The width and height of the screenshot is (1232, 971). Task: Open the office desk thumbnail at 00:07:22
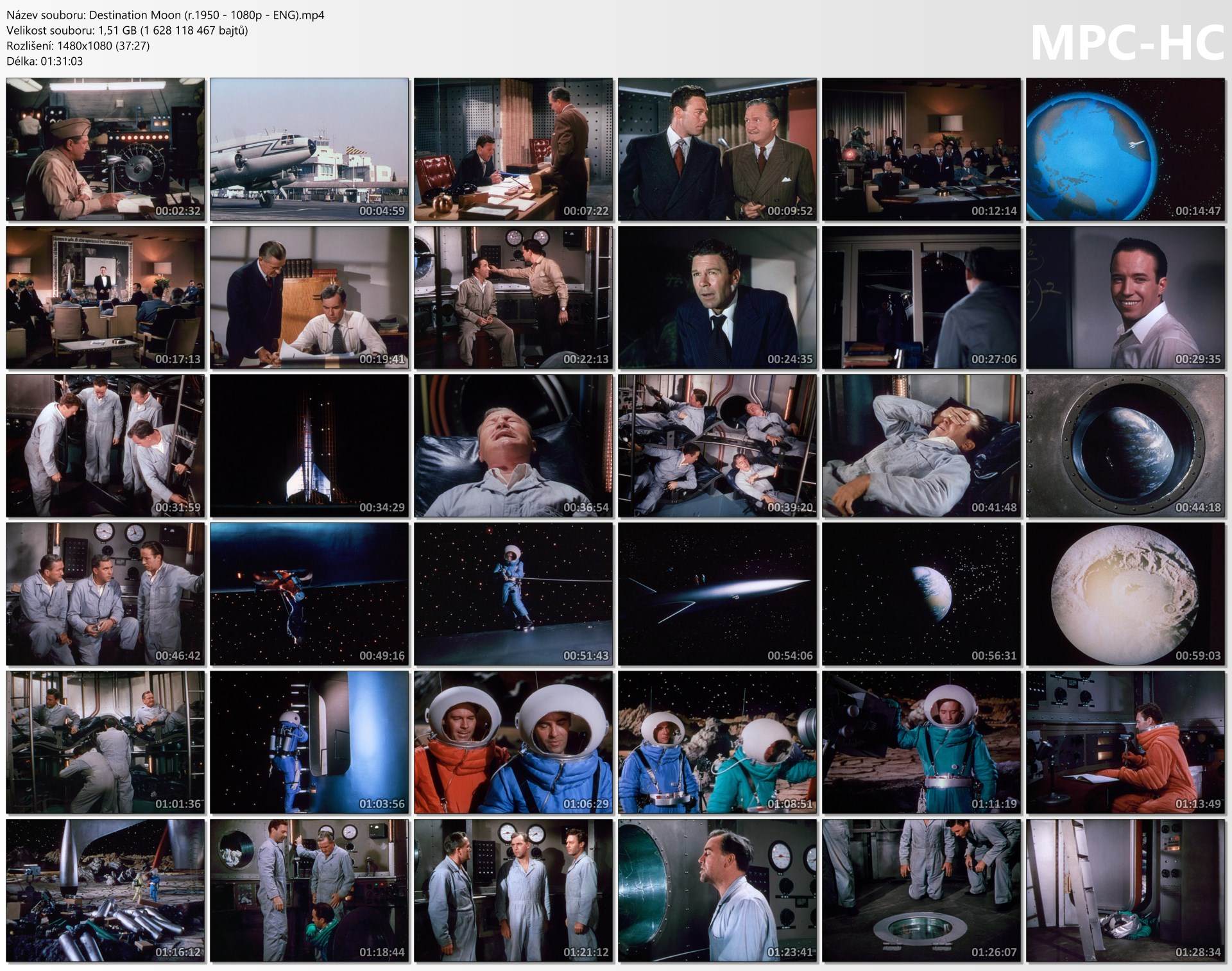pos(513,150)
